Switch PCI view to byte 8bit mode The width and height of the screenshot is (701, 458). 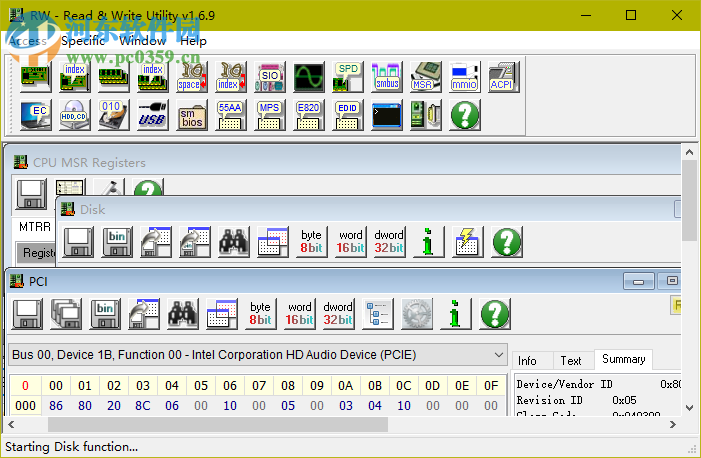pyautogui.click(x=261, y=314)
